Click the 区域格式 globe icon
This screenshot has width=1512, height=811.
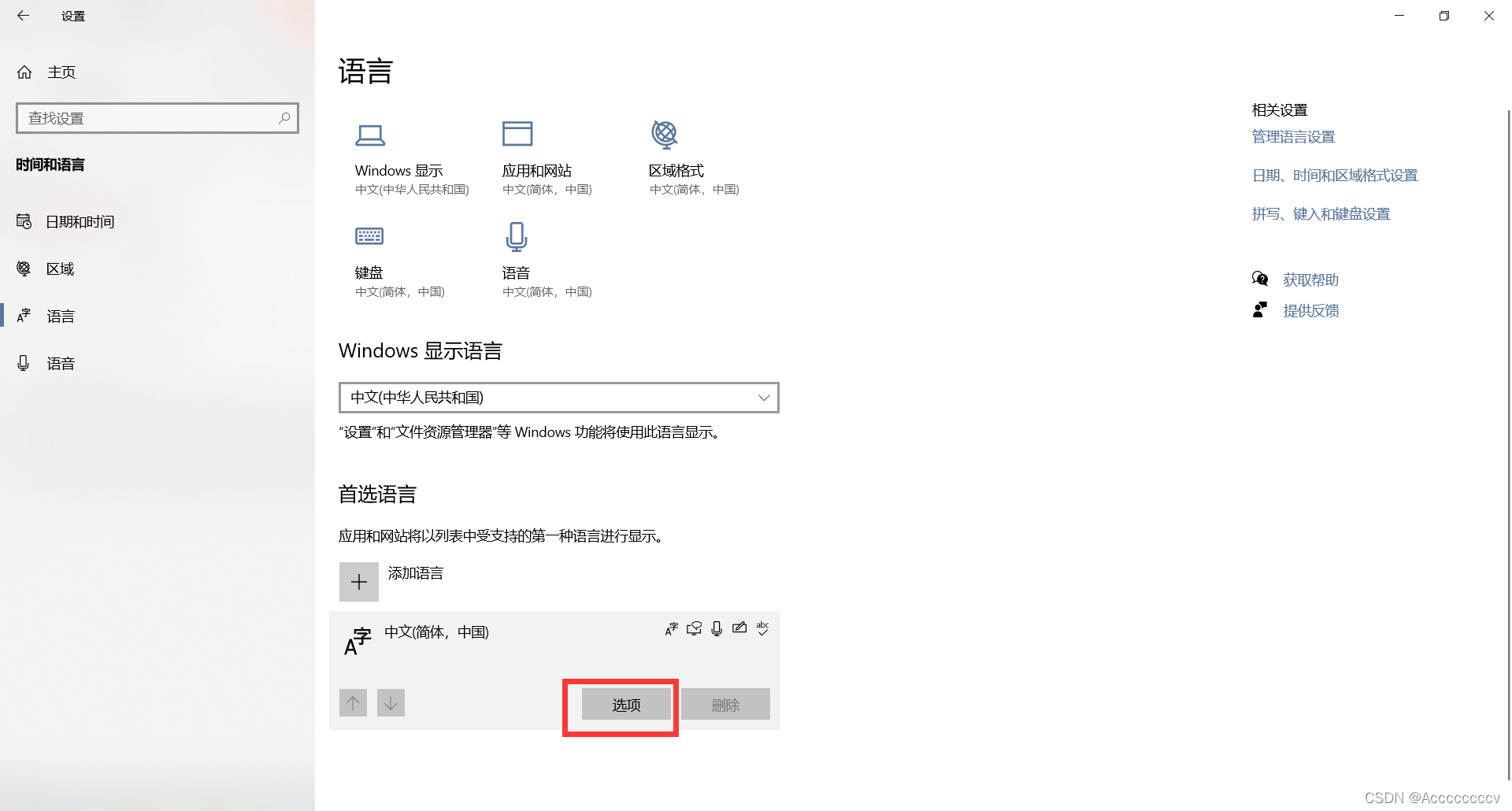coord(665,135)
